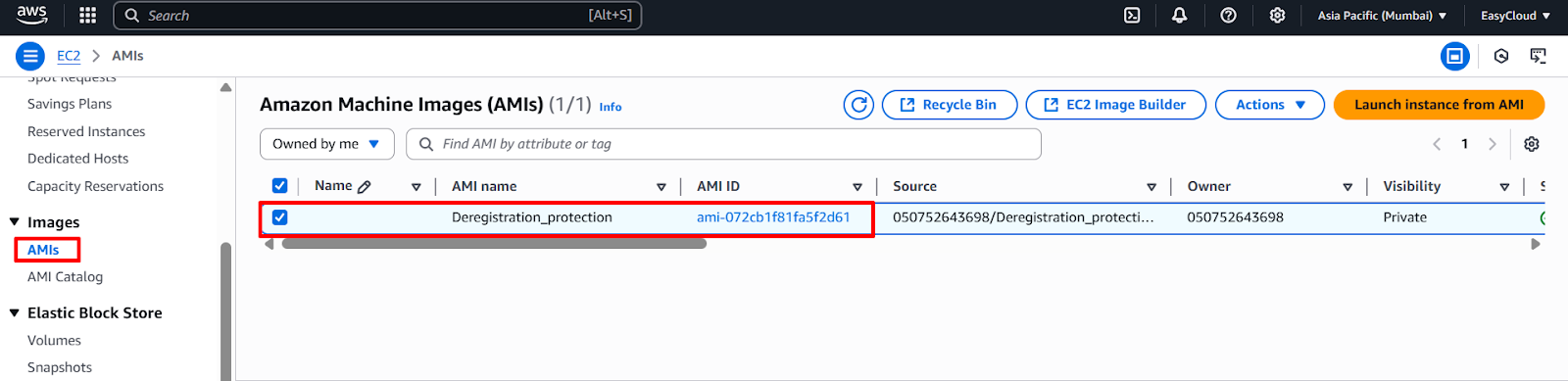Open the ami-072cb1f81fa5f2d61 link
The height and width of the screenshot is (381, 1568).
773,217
